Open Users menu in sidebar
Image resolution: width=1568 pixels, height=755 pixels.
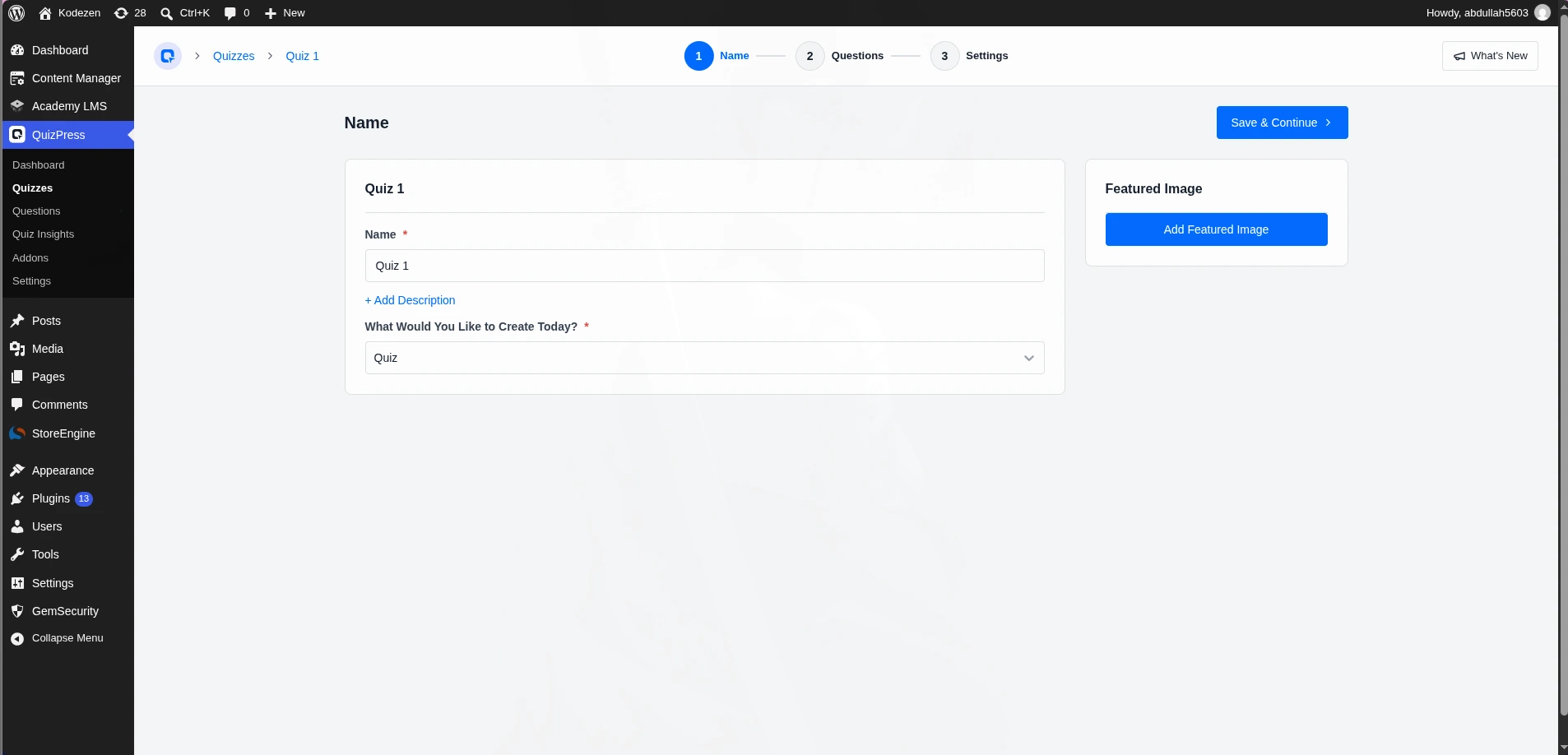[67, 526]
